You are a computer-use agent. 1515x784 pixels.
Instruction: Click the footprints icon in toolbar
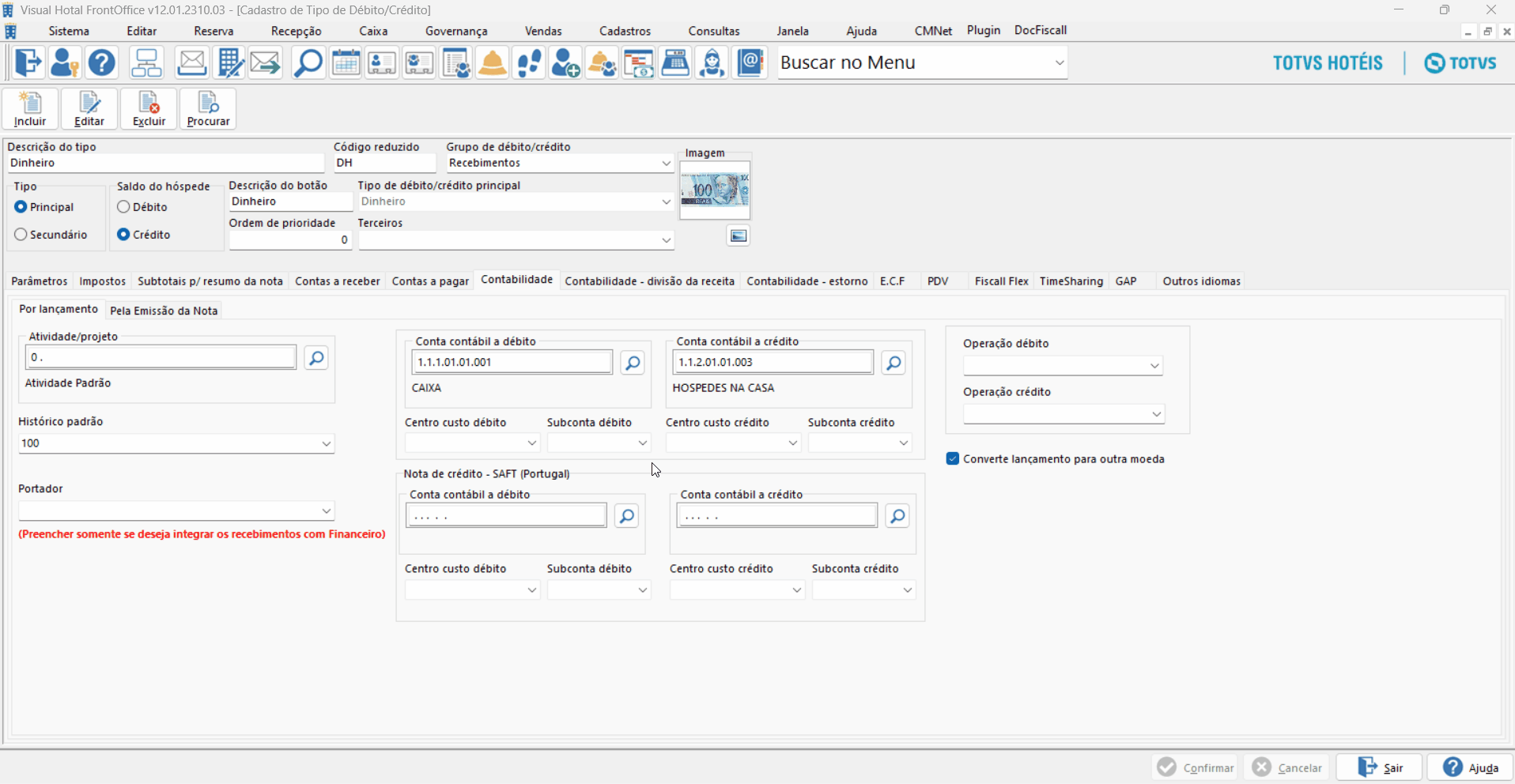pyautogui.click(x=529, y=62)
